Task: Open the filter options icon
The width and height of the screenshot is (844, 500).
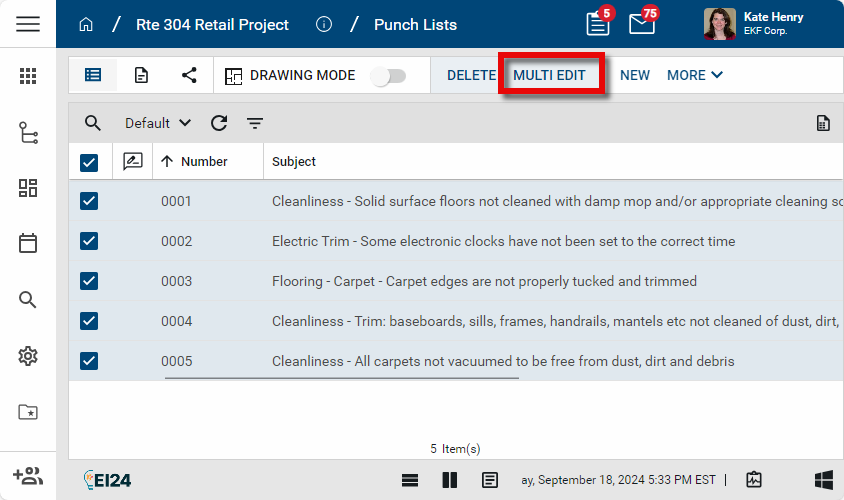Action: click(x=255, y=123)
